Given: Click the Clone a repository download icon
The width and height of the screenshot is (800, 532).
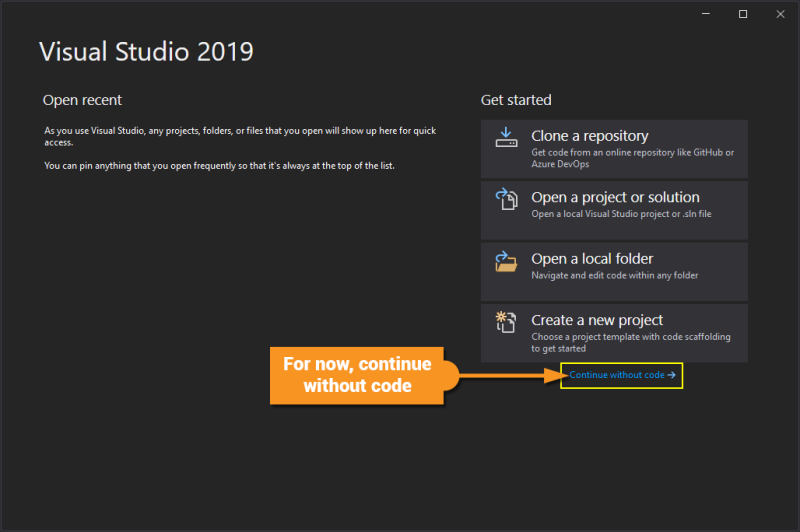Looking at the screenshot, I should point(506,138).
